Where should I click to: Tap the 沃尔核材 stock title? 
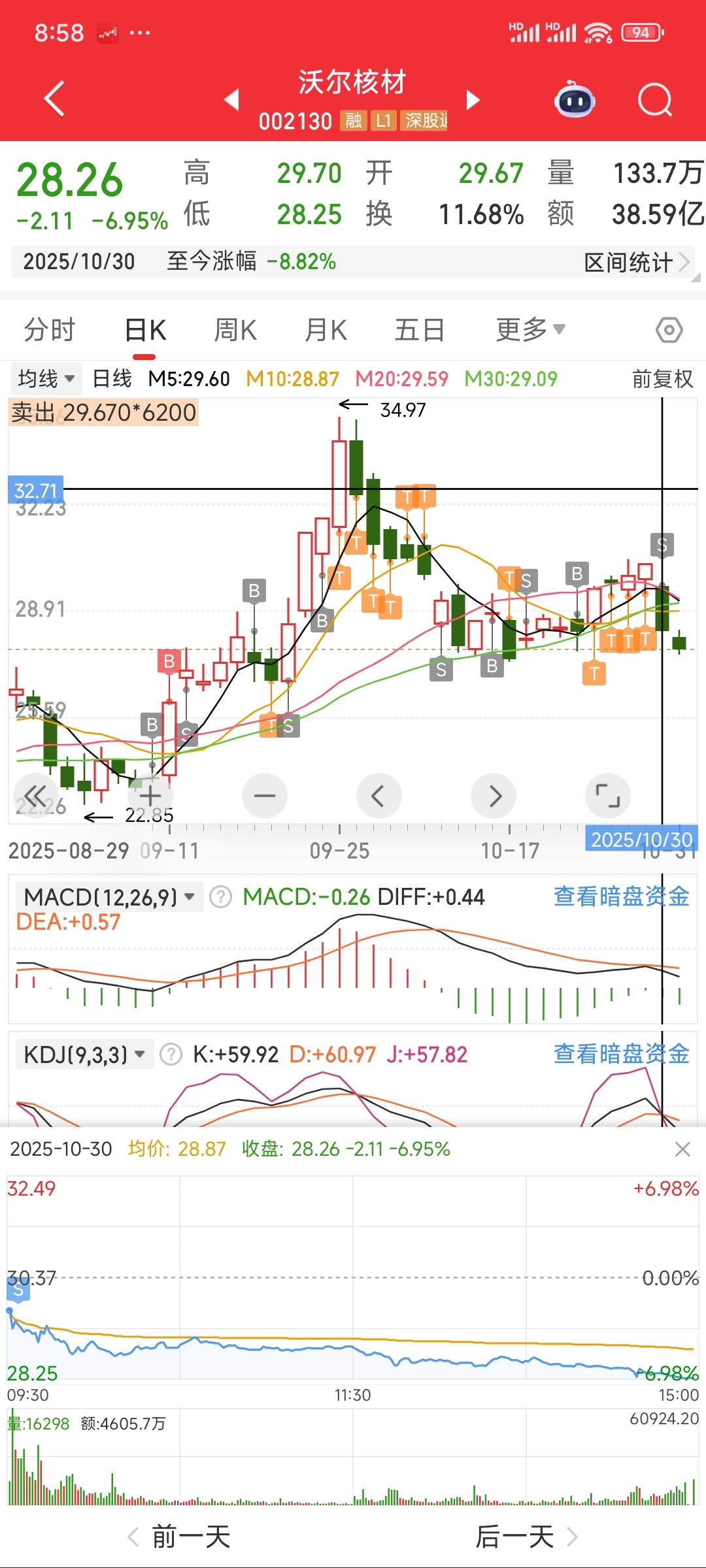point(352,82)
